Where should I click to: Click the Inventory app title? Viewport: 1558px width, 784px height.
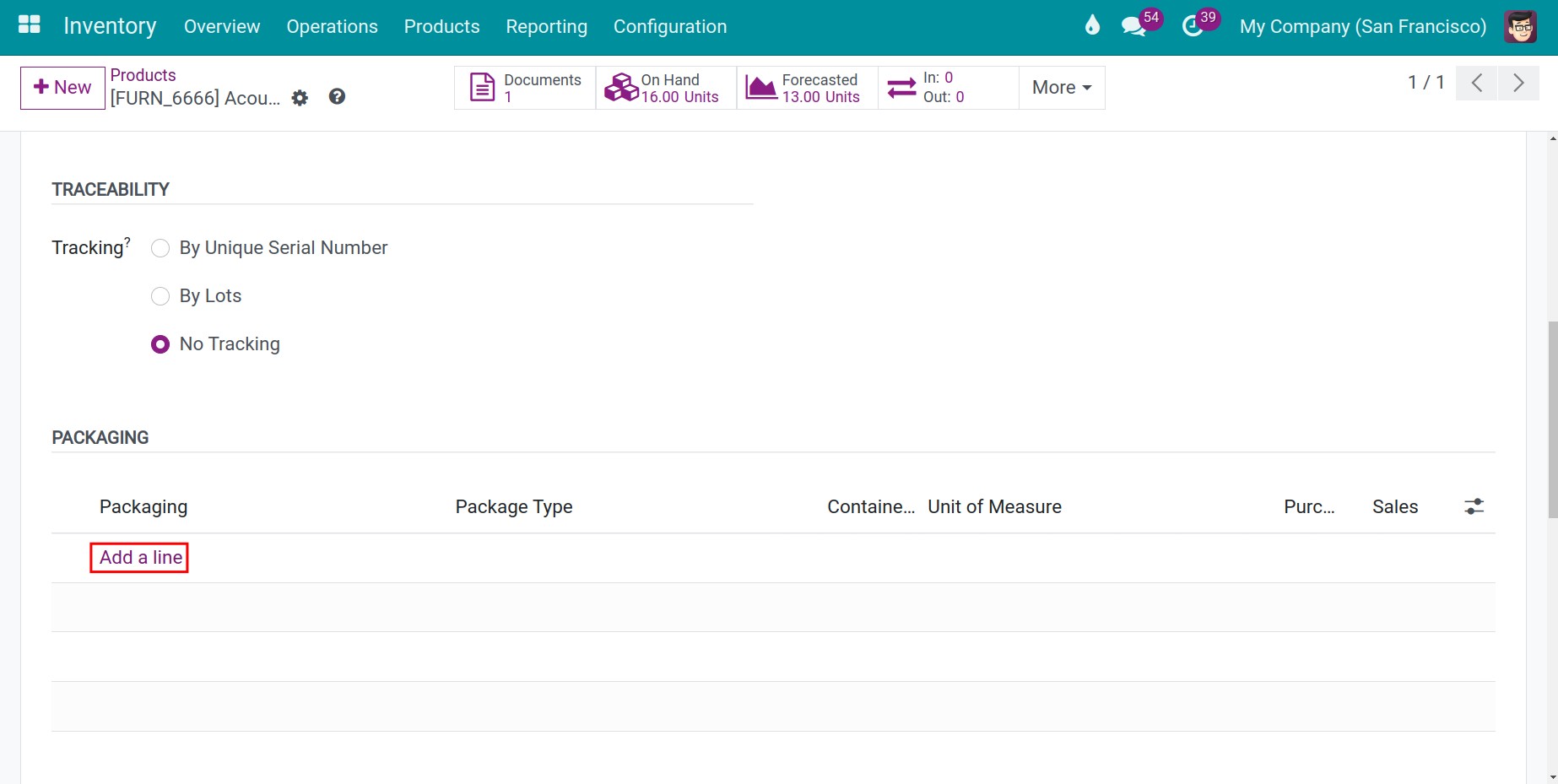(x=110, y=26)
